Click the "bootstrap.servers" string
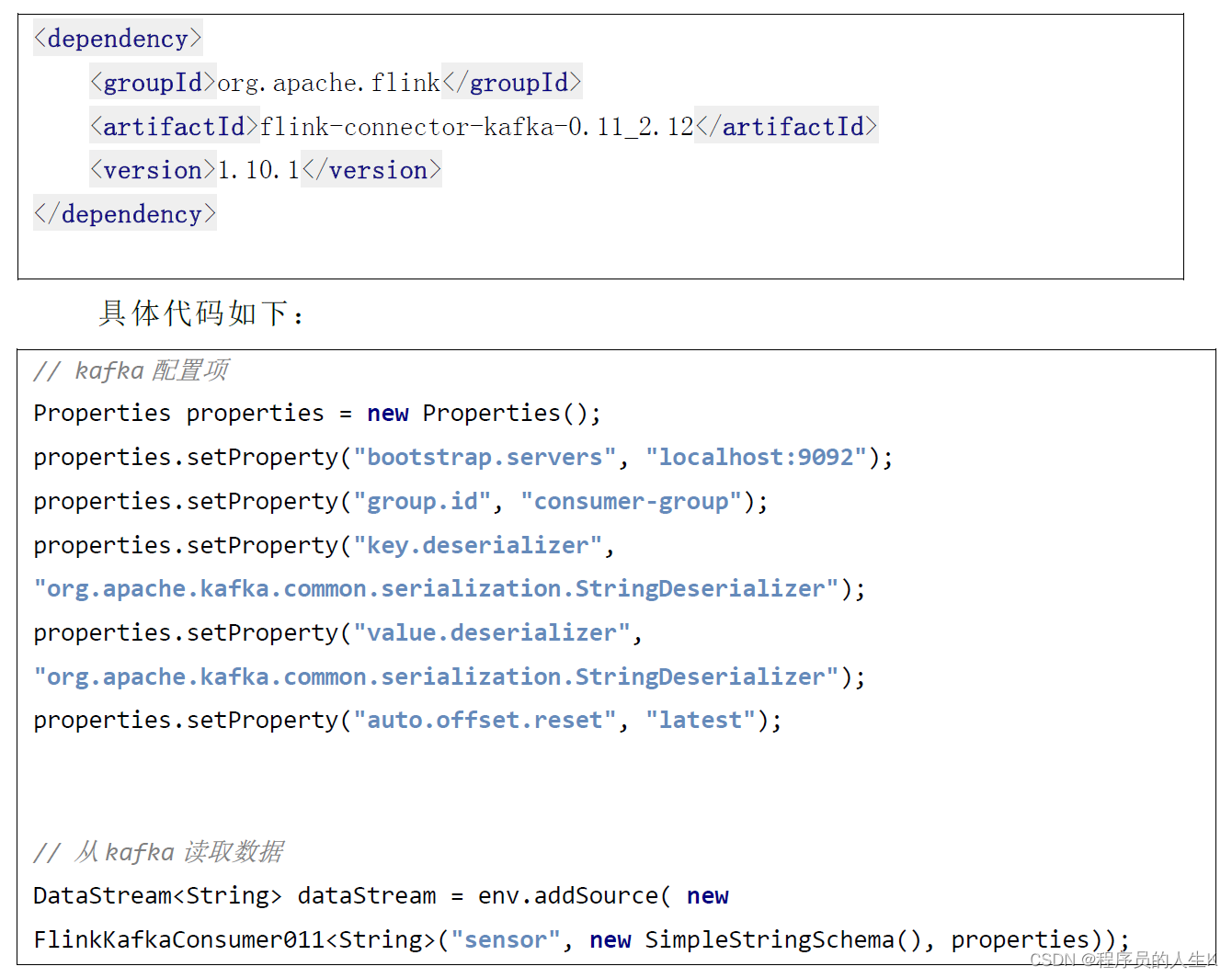The height and width of the screenshot is (978, 1232). click(x=485, y=457)
